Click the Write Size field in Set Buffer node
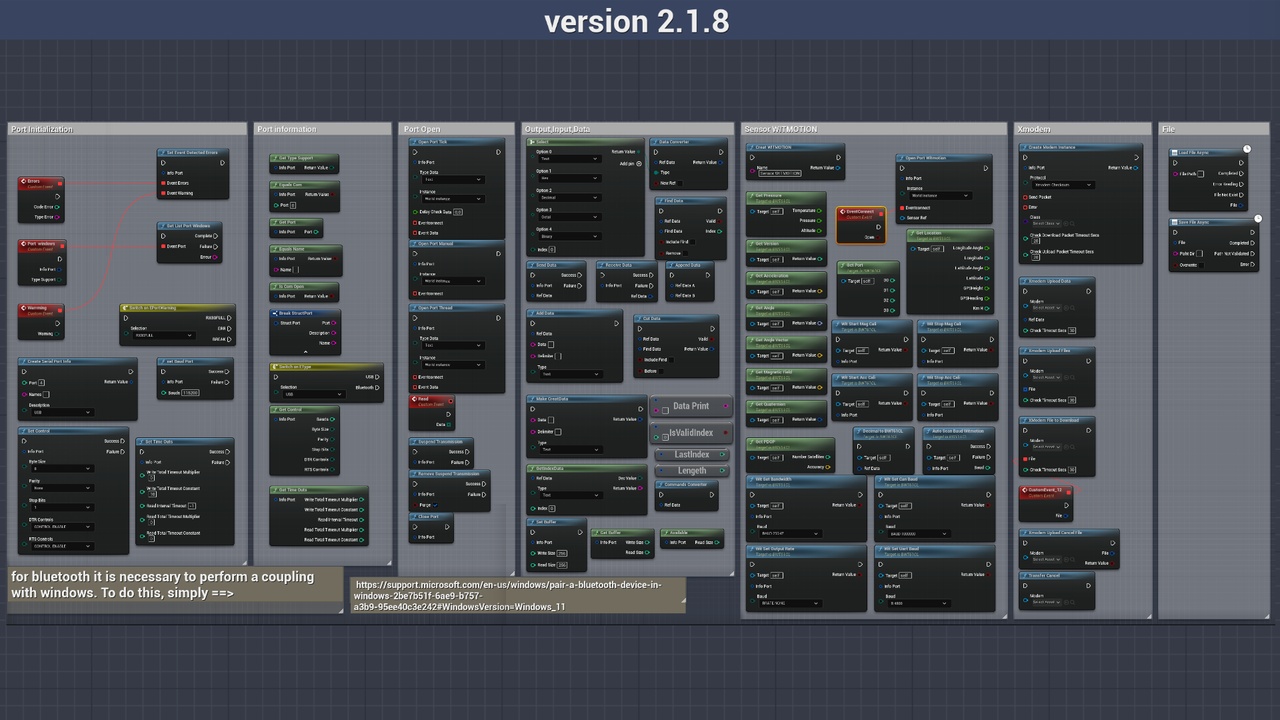1280x720 pixels. point(562,553)
